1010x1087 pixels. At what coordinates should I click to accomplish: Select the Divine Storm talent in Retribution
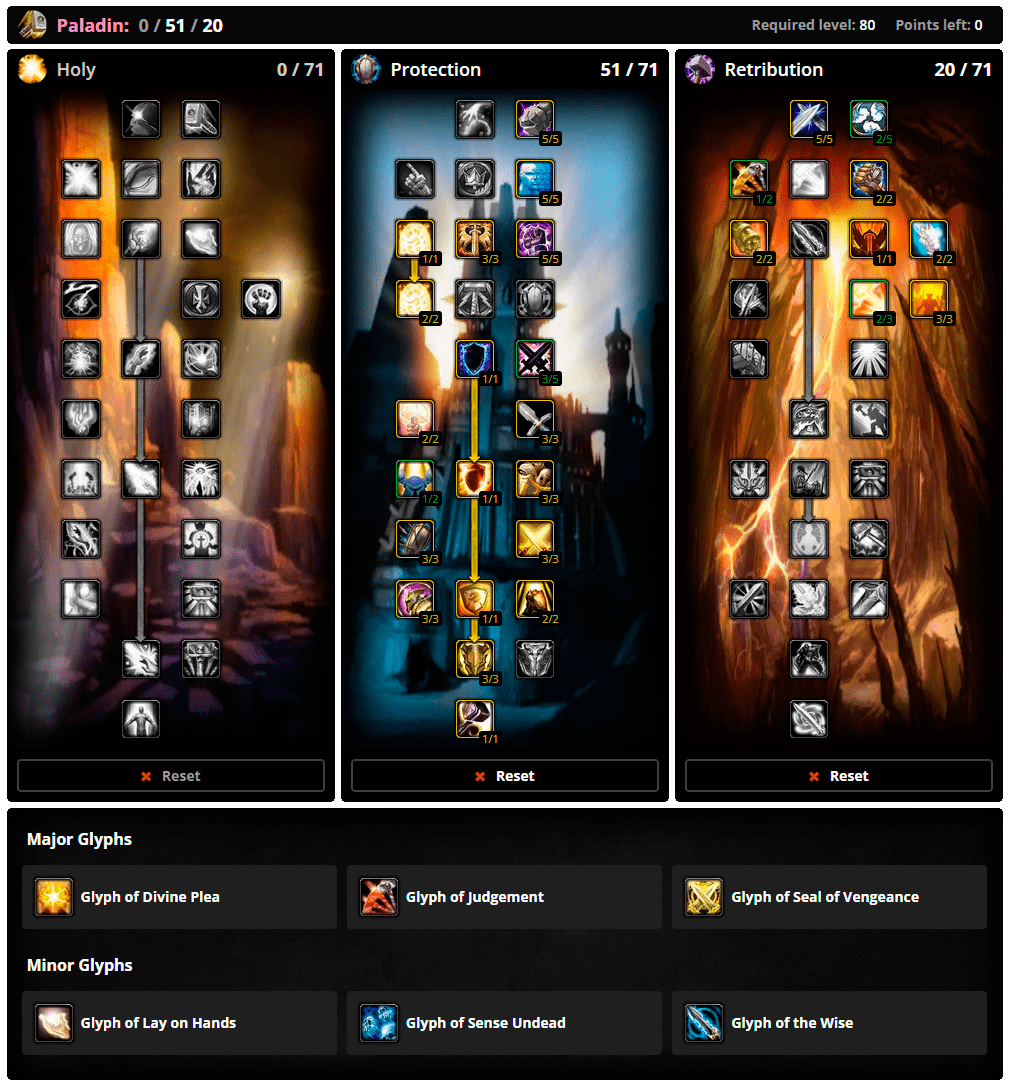pyautogui.click(x=809, y=719)
